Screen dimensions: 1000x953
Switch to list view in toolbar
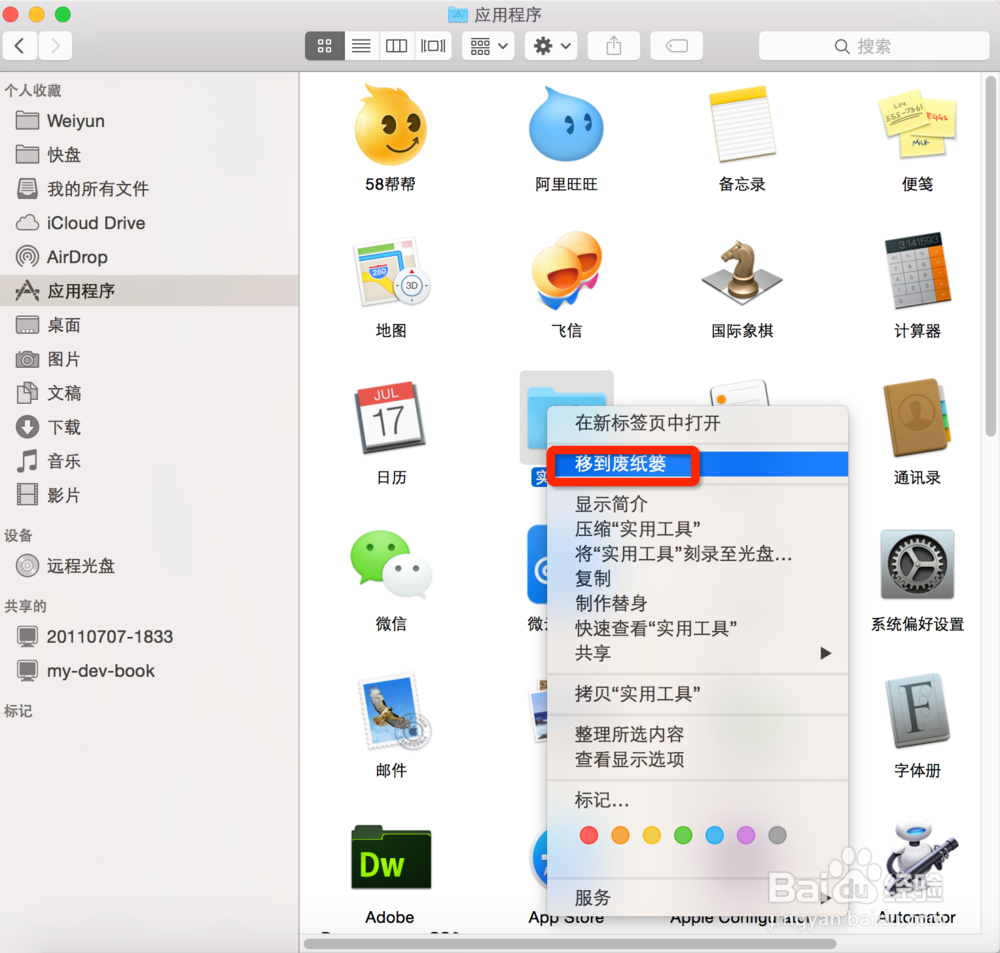click(361, 46)
